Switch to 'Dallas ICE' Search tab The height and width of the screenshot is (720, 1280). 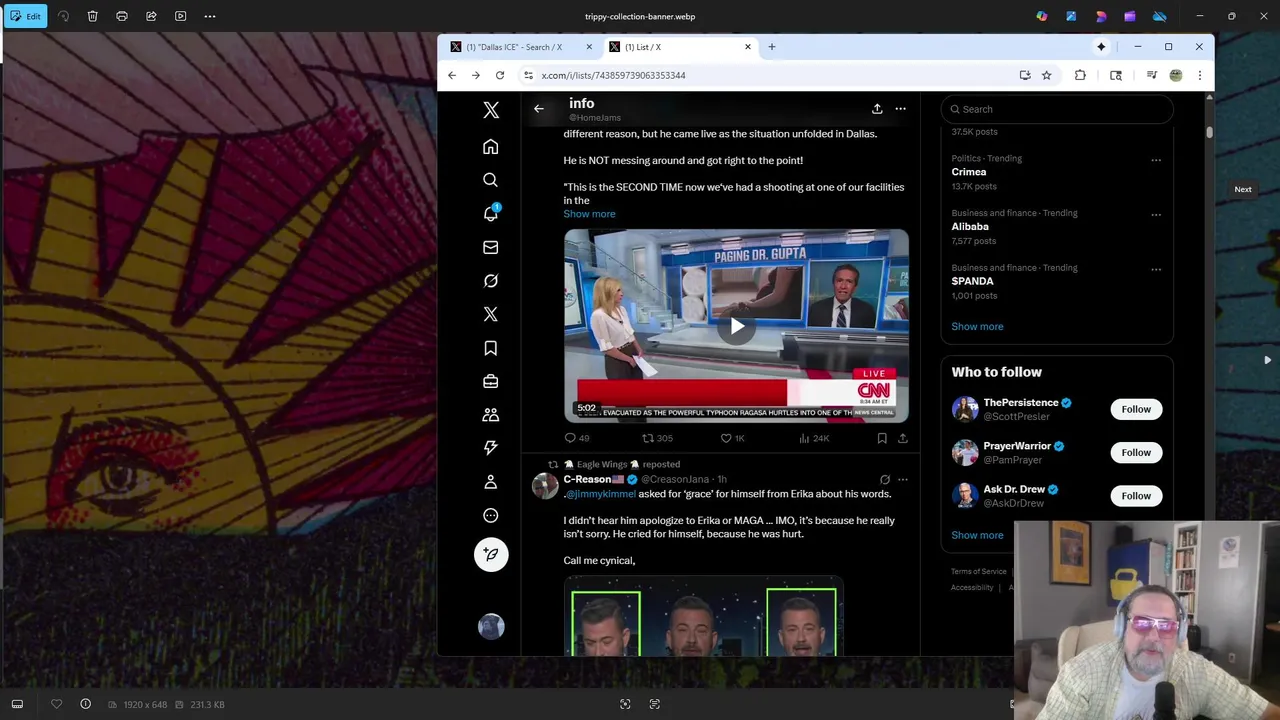515,47
